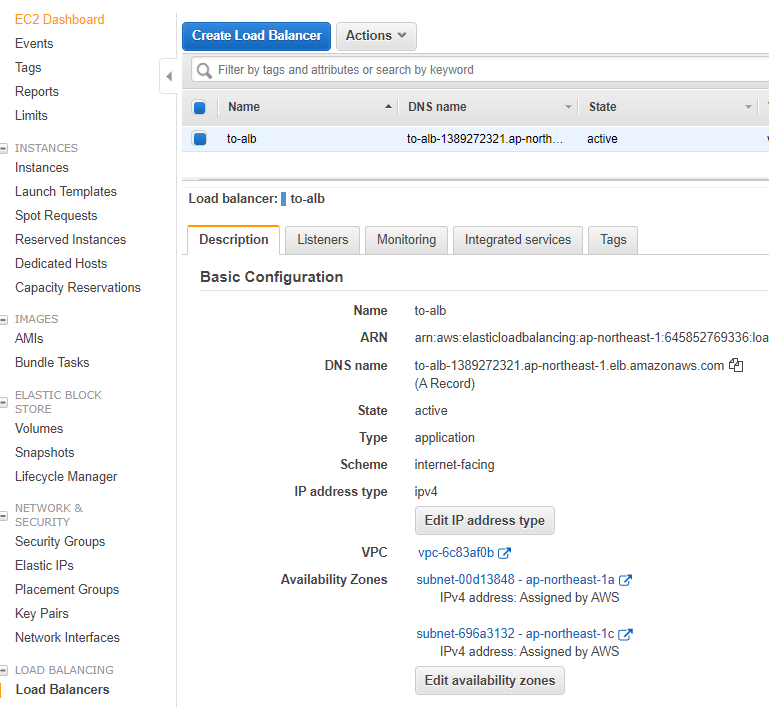Screen dimensions: 769x707
Task: Open Elastic IPs in sidebar
Action: (44, 566)
